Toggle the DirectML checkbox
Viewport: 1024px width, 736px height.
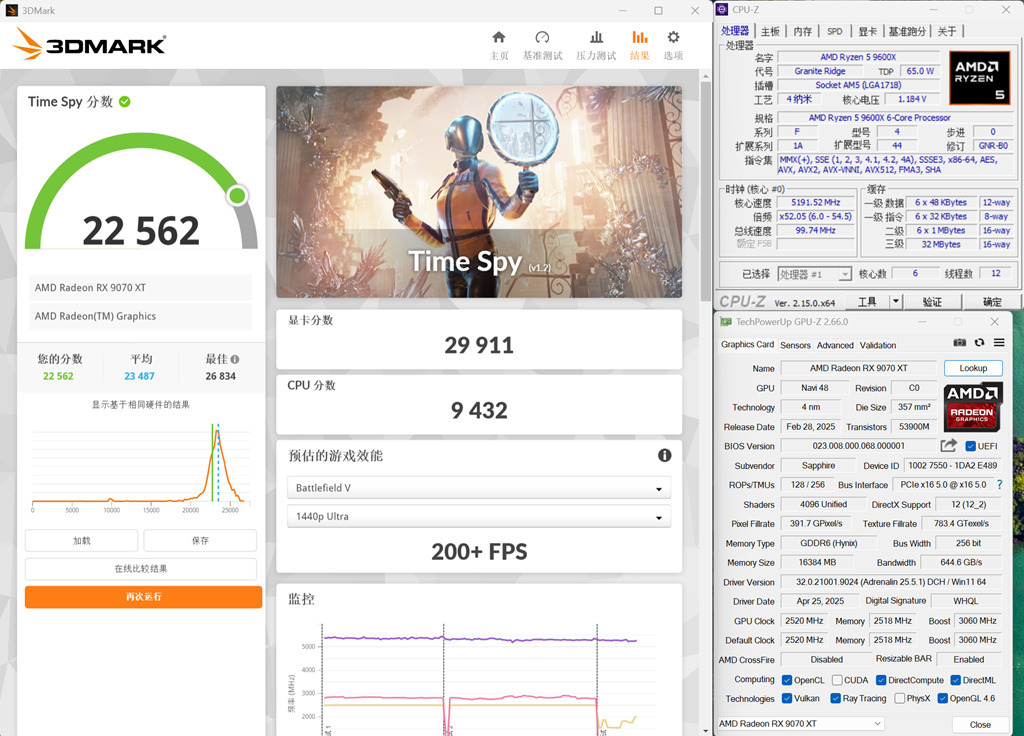pos(955,680)
